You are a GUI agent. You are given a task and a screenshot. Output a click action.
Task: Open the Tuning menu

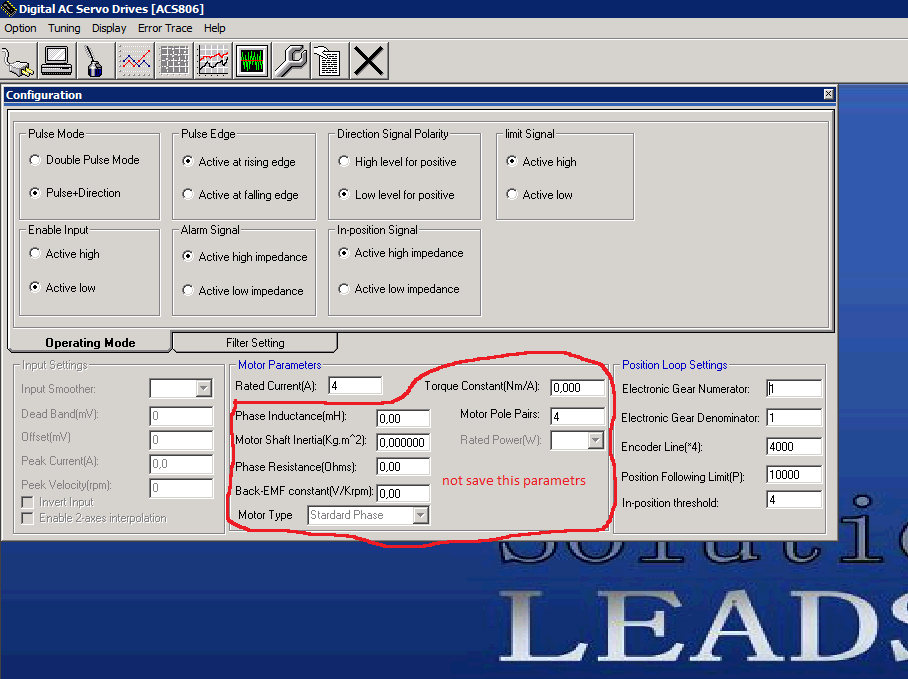click(x=64, y=28)
